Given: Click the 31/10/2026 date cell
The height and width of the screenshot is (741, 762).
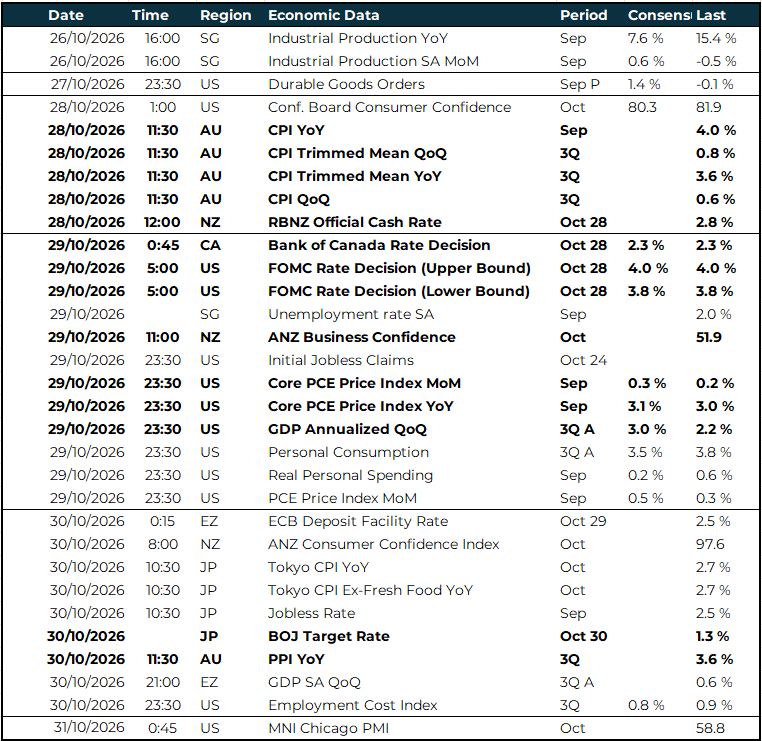Looking at the screenshot, I should 89,727.
